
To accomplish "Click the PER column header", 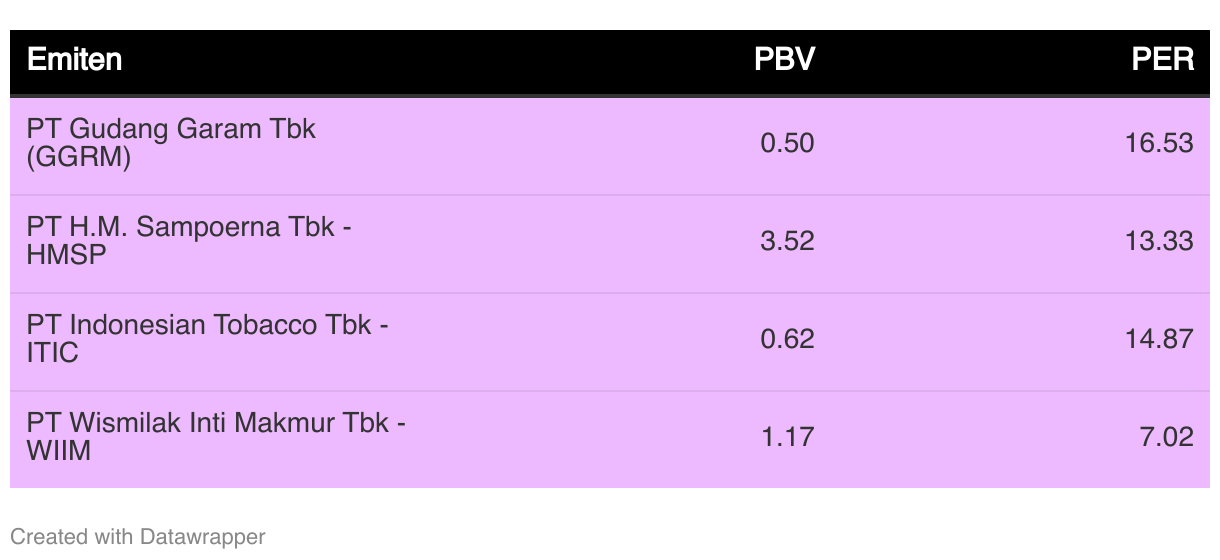I will (x=1163, y=60).
